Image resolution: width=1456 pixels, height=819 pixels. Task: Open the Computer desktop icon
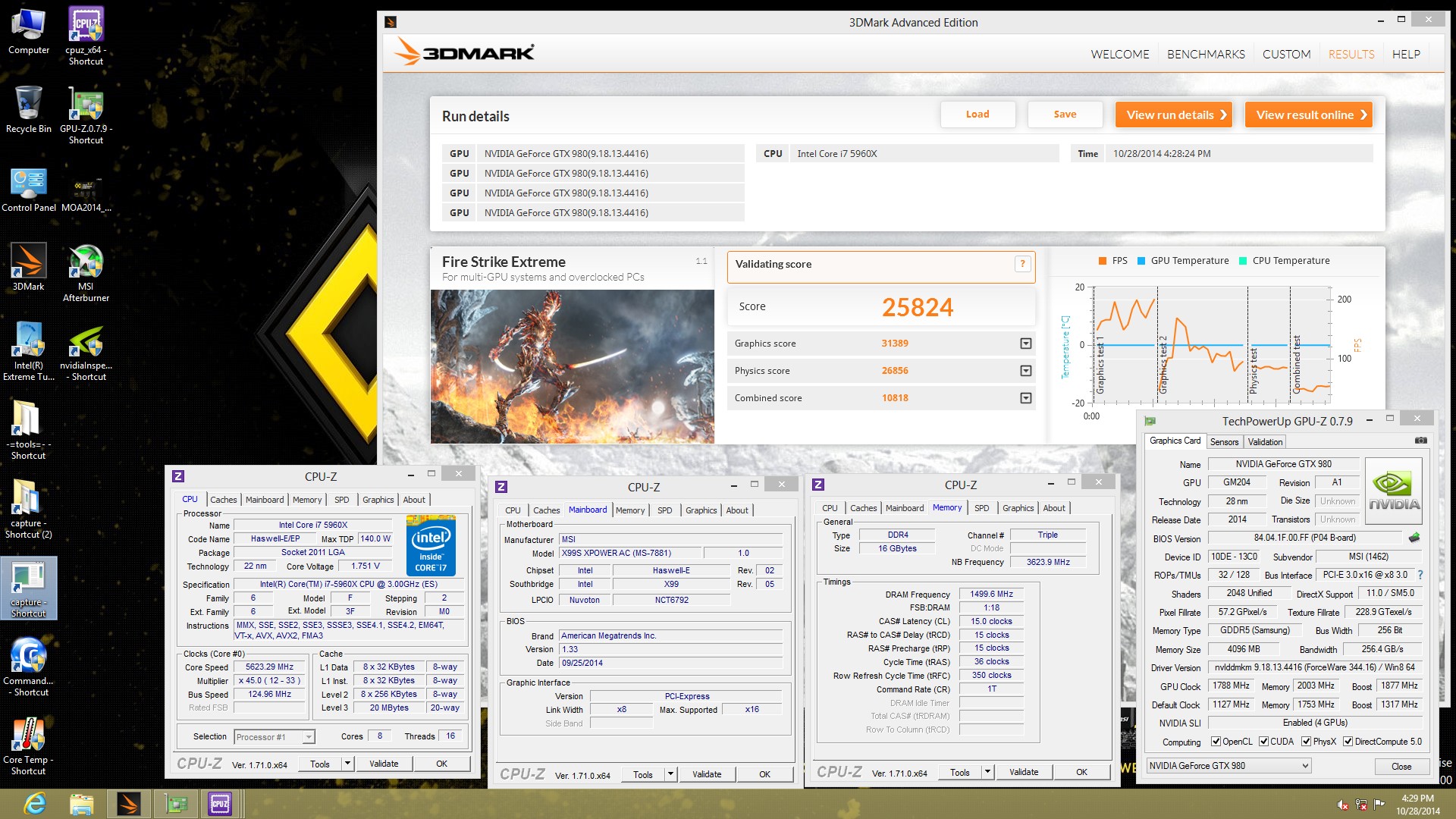[28, 32]
